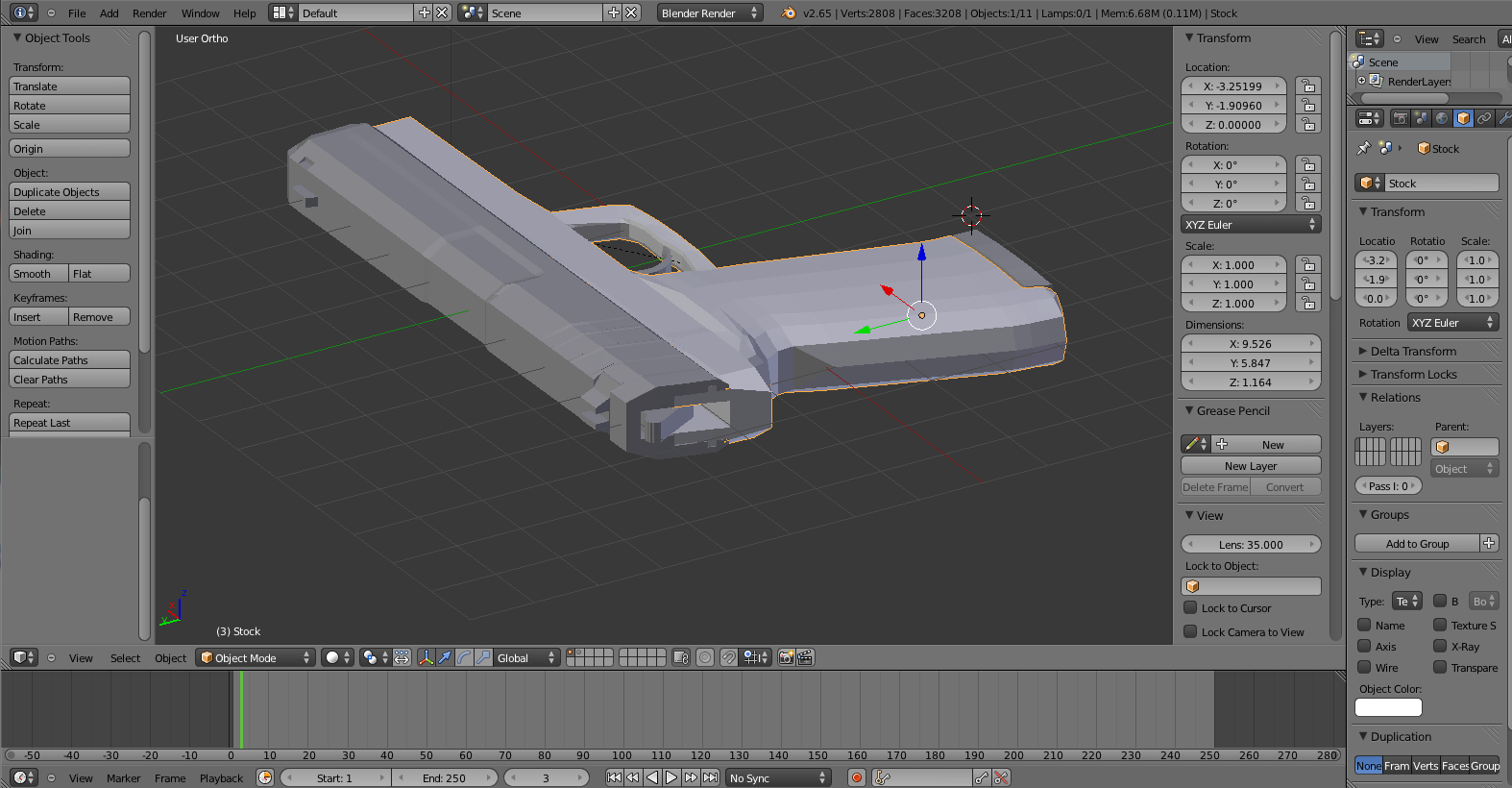This screenshot has width=1512, height=788.
Task: Select the Object properties cube tab
Action: [1463, 118]
